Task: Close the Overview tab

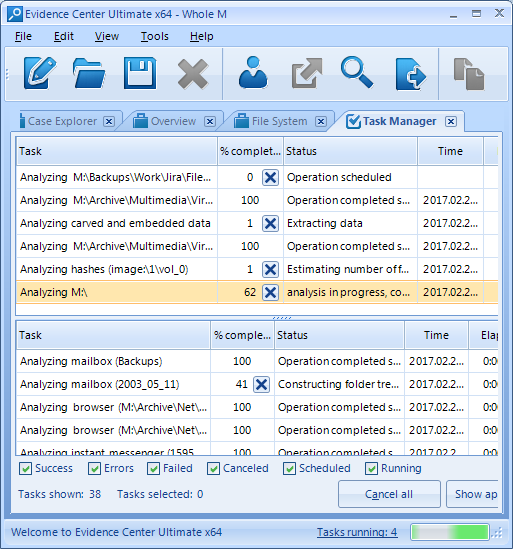Action: point(210,121)
